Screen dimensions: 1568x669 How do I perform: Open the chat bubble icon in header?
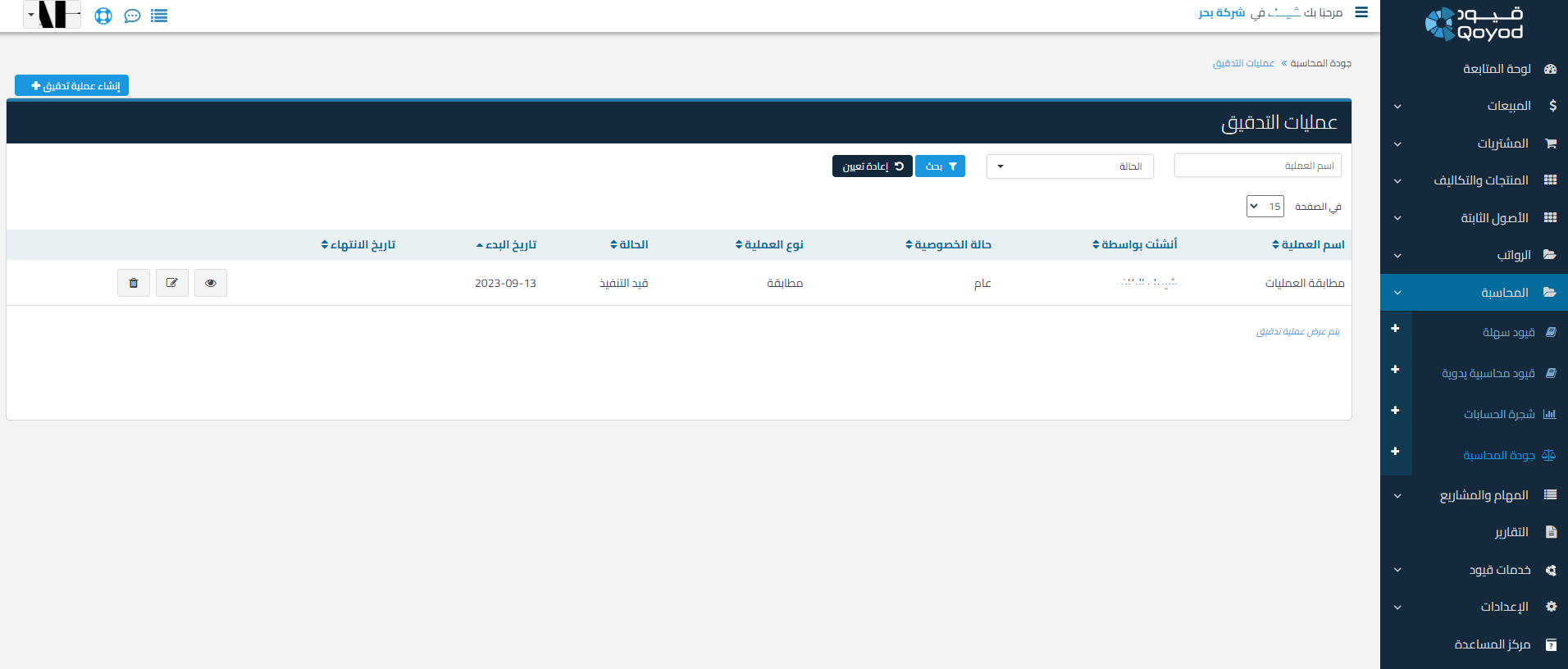pyautogui.click(x=132, y=16)
